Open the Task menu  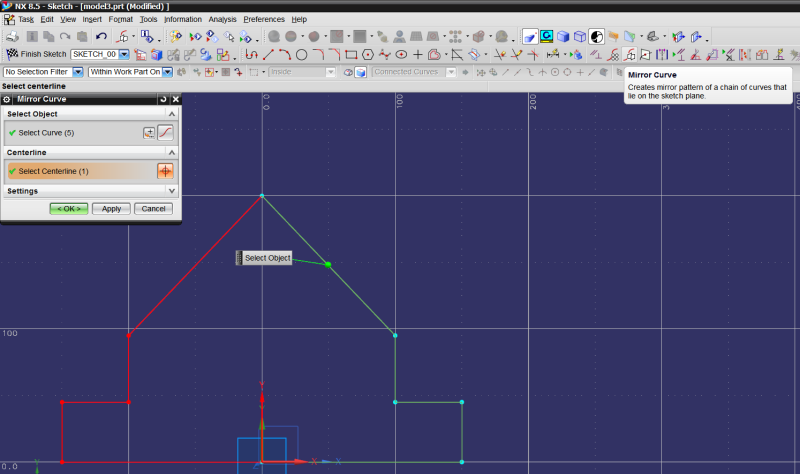pos(26,19)
